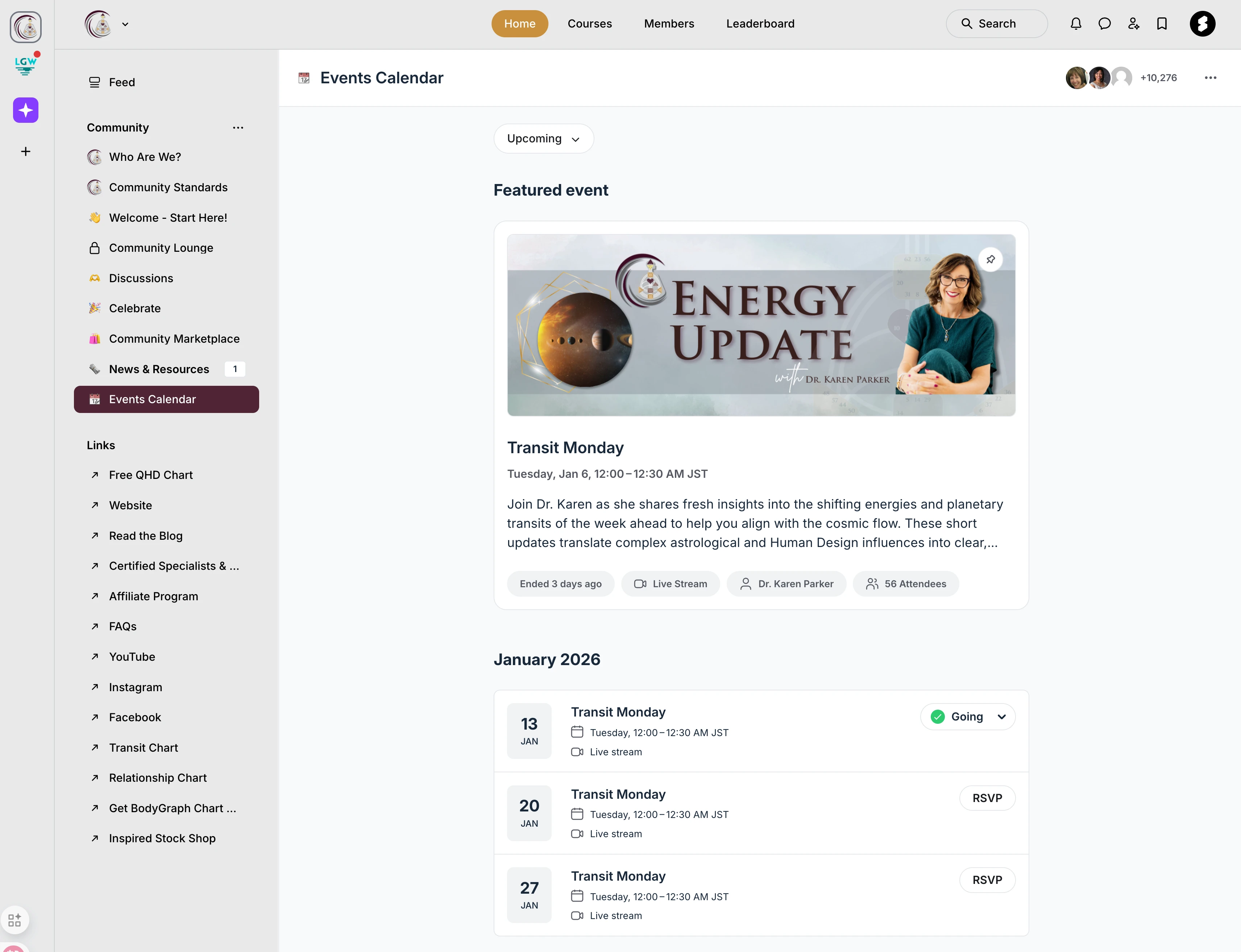1241x952 pixels.
Task: Open the Leaderboard tab
Action: (760, 24)
